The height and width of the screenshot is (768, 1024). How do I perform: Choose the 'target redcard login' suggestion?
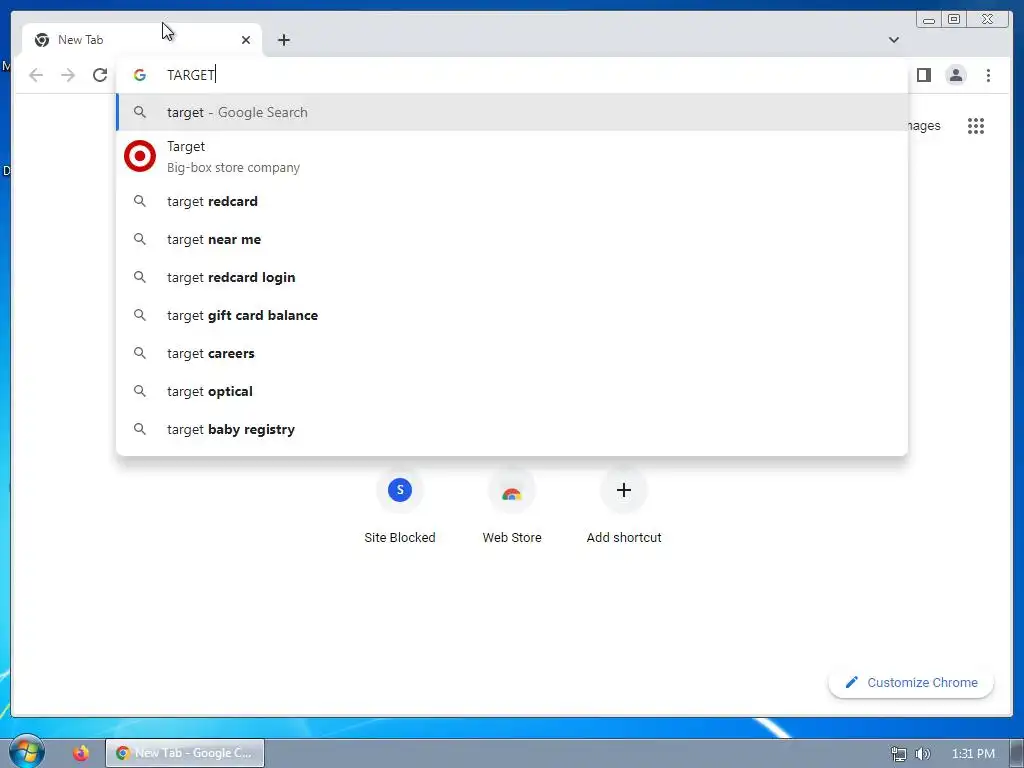click(x=512, y=277)
